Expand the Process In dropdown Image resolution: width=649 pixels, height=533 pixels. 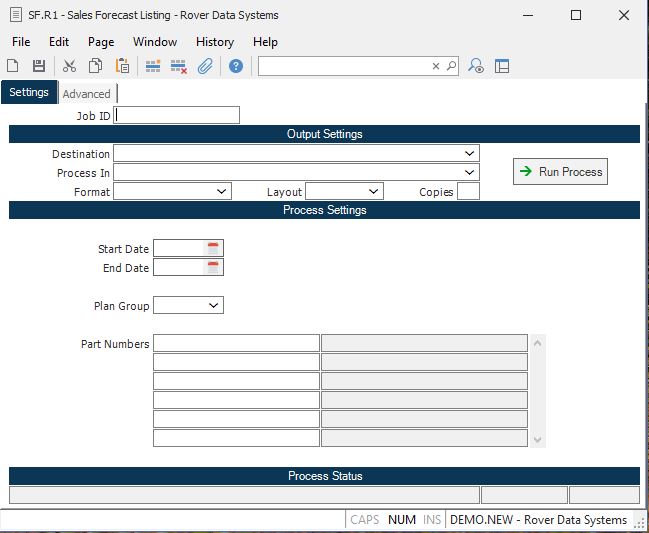click(x=470, y=172)
